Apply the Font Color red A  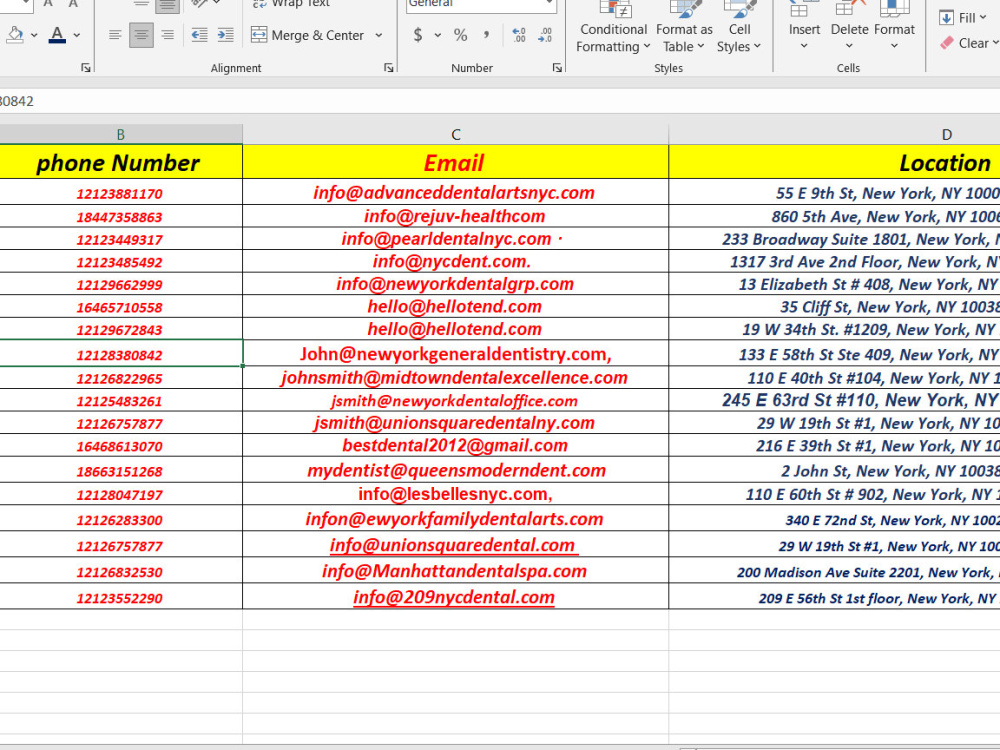57,34
